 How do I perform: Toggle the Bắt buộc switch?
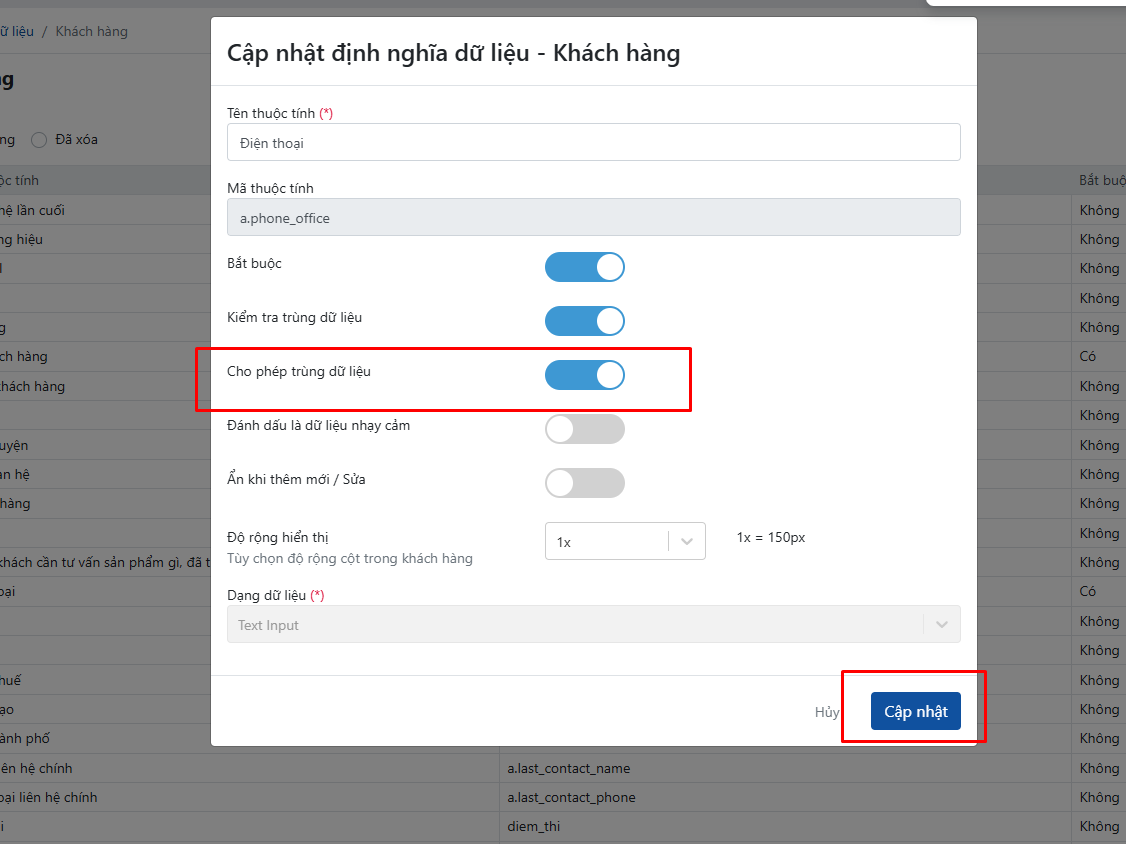pos(584,267)
